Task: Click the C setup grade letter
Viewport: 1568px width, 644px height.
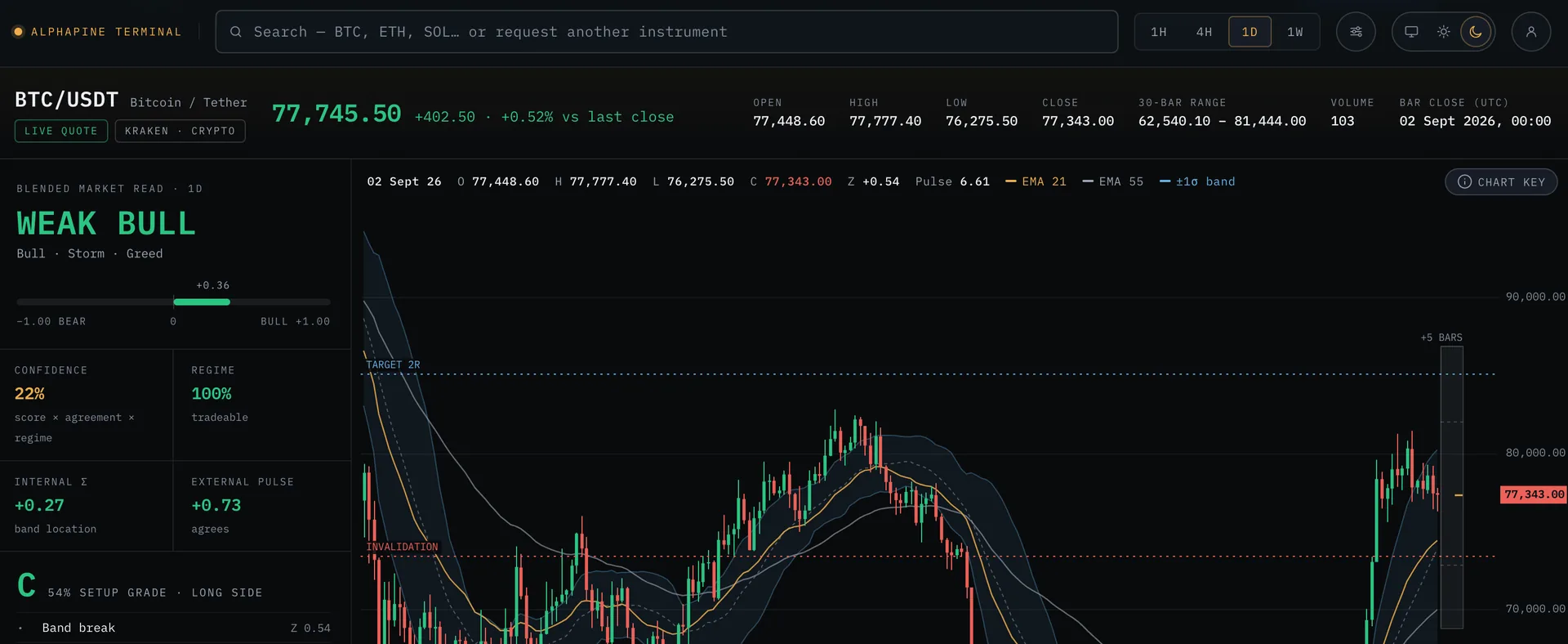Action: (26, 585)
